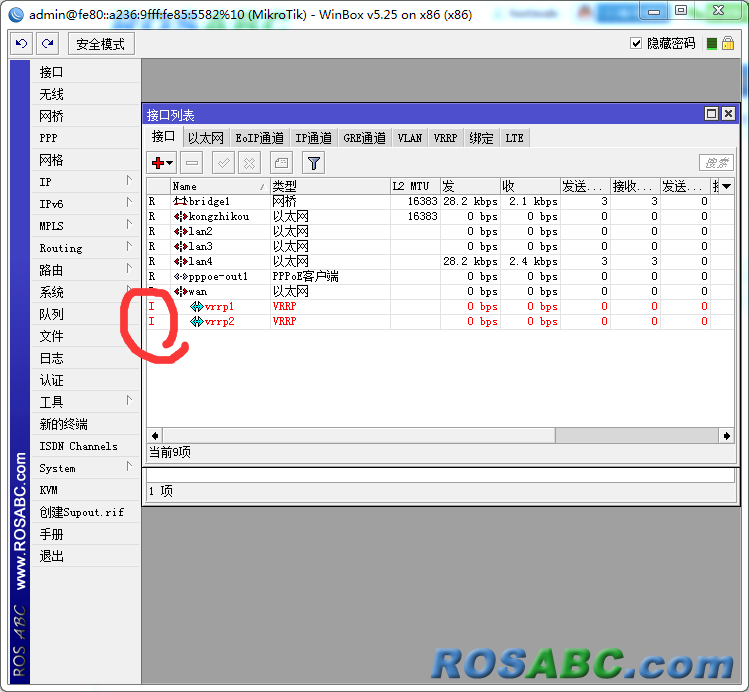Select the vrrp2 interface icon
The width and height of the screenshot is (749, 692).
click(196, 321)
